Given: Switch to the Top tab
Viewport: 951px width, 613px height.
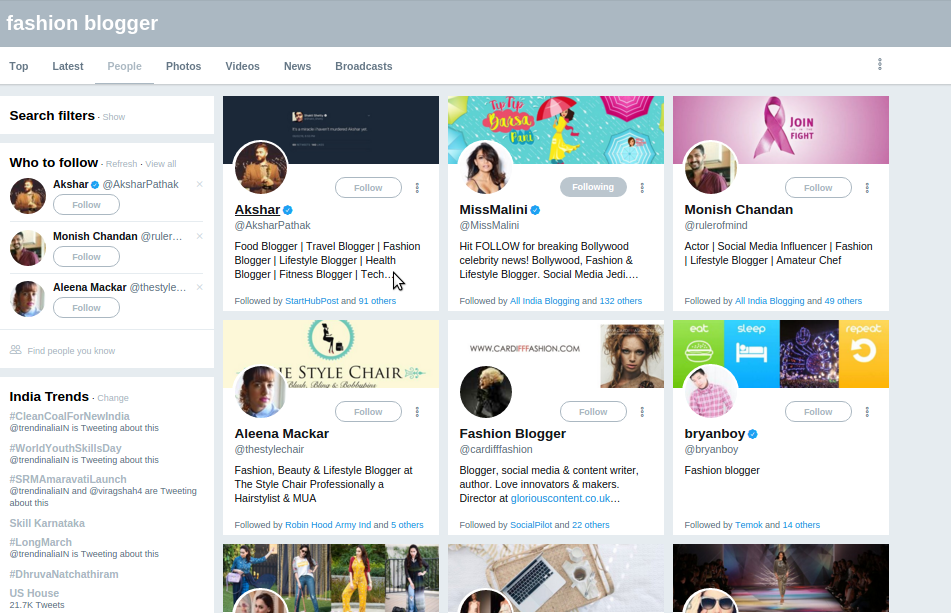Looking at the screenshot, I should coord(19,66).
